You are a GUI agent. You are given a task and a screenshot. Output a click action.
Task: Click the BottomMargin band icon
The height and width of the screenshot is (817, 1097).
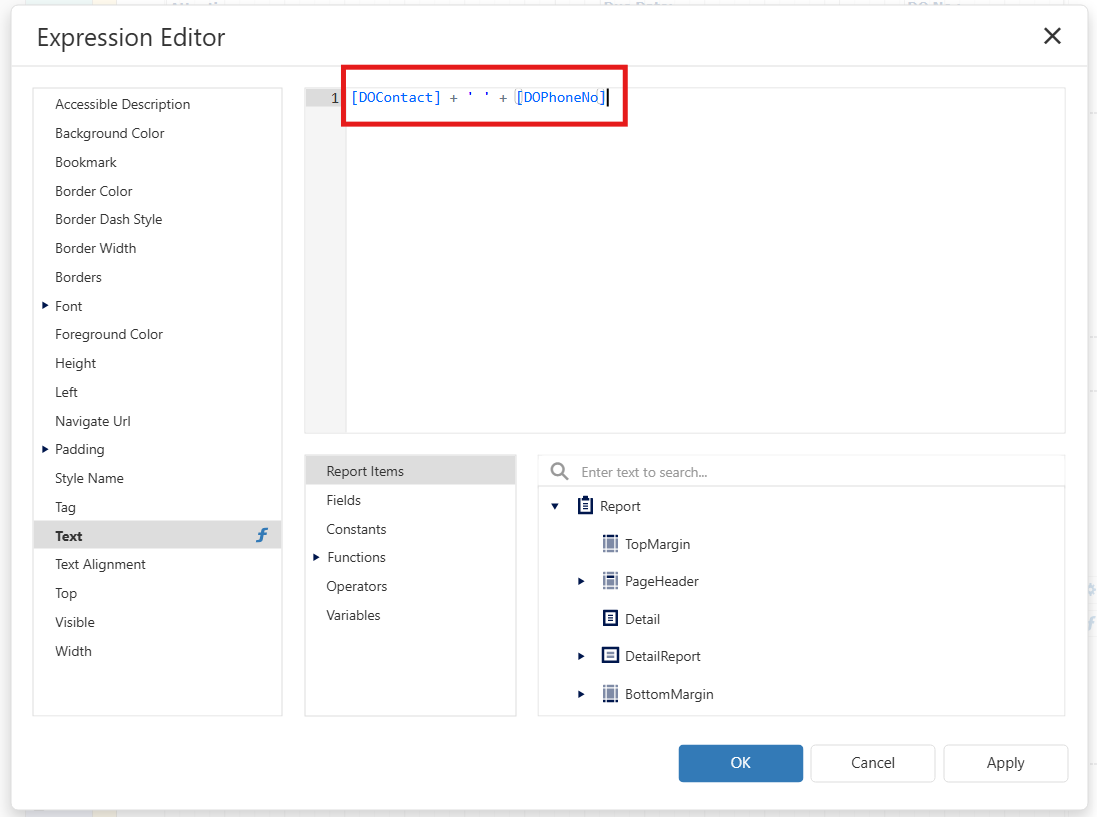[x=611, y=694]
